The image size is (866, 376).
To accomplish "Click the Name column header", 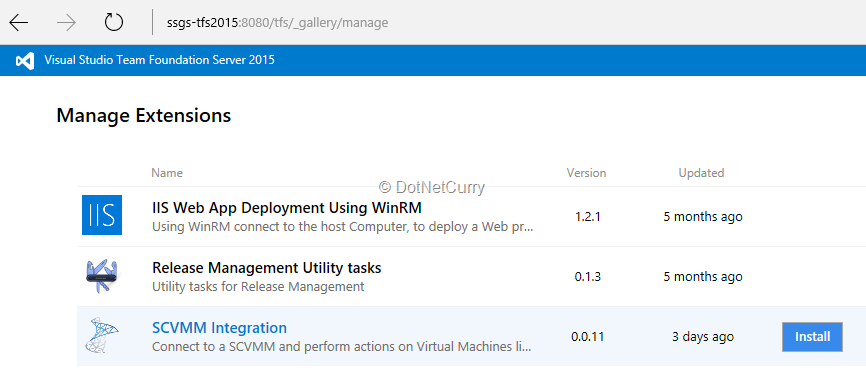I will (167, 173).
